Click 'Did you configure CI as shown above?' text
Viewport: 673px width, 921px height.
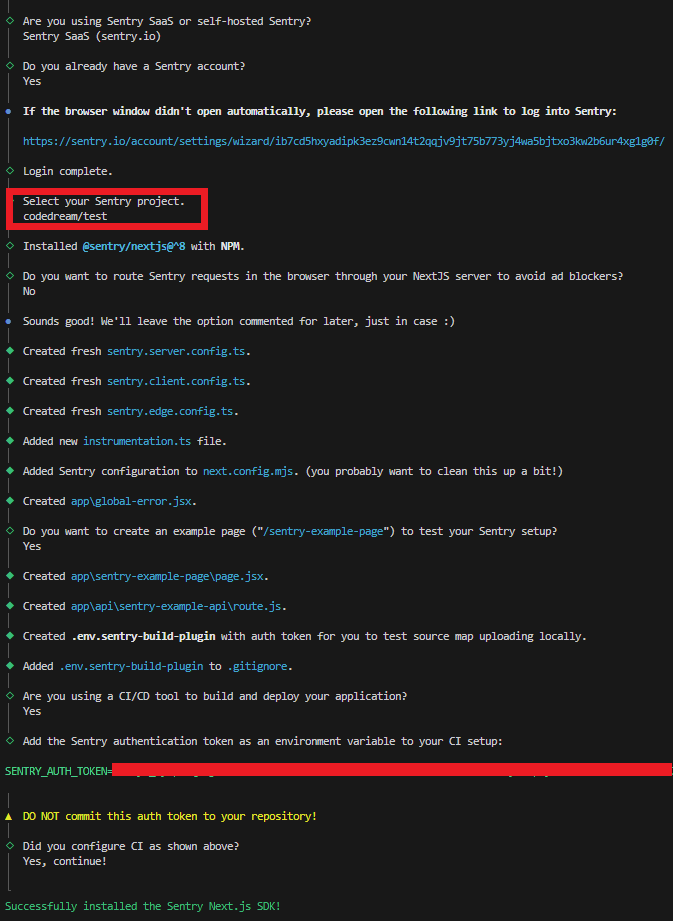click(x=131, y=846)
